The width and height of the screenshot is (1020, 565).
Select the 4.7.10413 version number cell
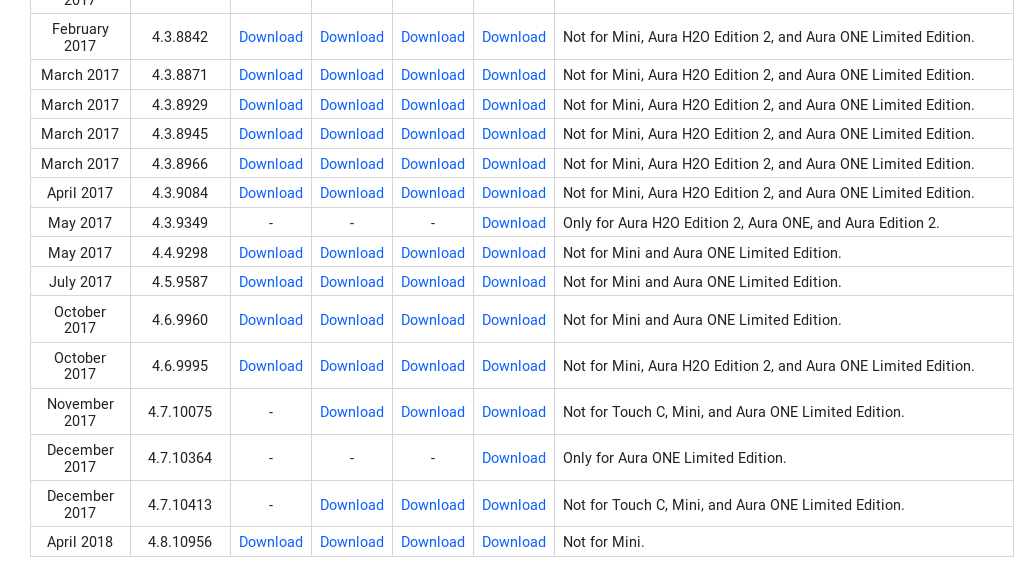pos(180,505)
